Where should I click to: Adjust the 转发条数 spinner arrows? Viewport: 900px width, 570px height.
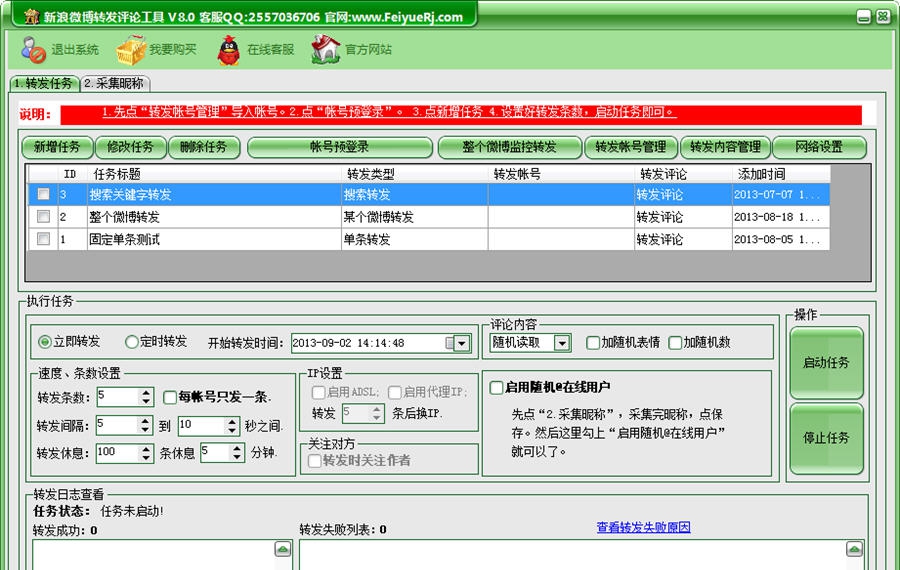(146, 397)
